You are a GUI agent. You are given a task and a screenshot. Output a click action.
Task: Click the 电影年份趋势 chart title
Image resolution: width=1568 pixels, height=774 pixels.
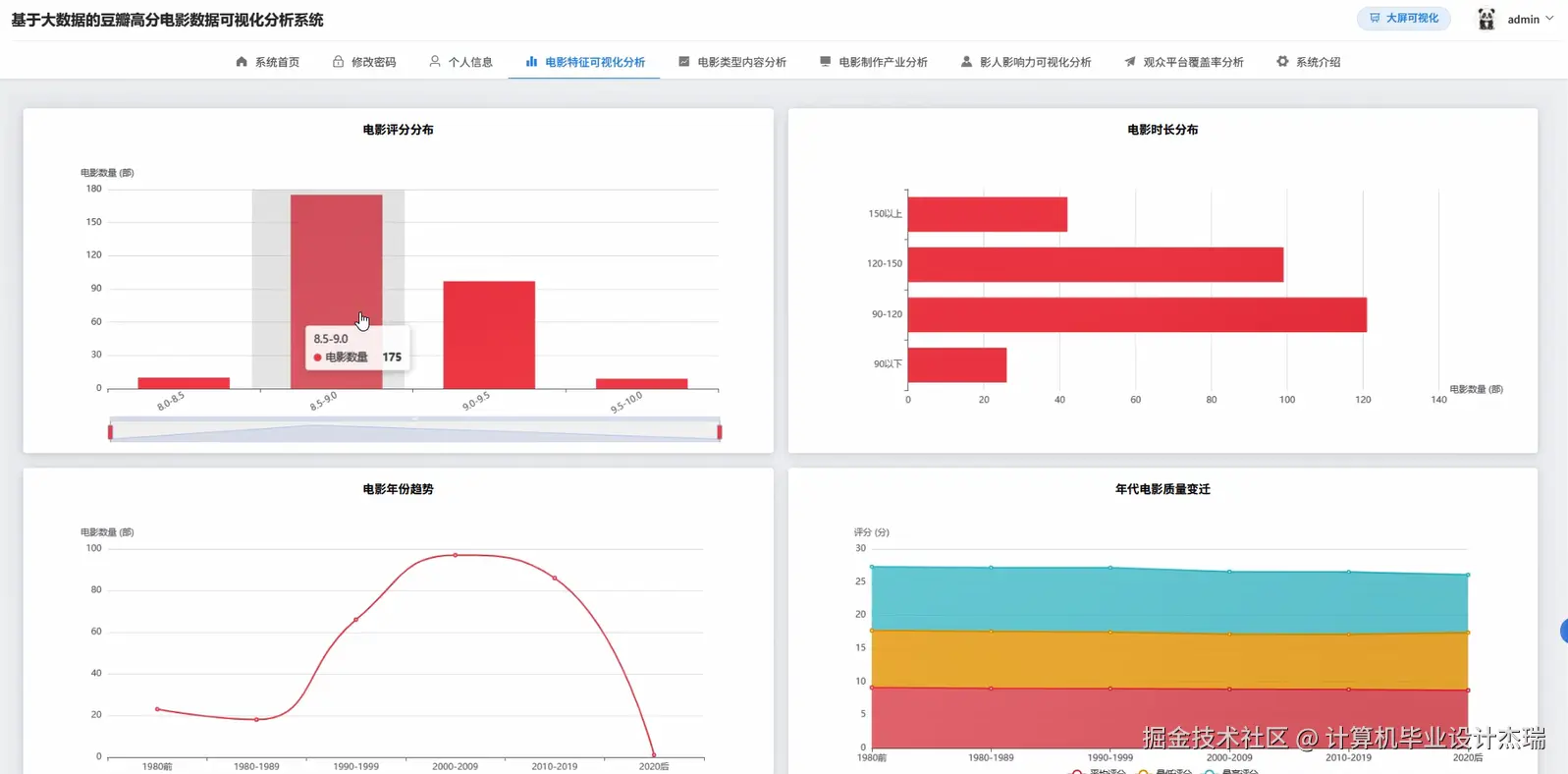point(398,489)
